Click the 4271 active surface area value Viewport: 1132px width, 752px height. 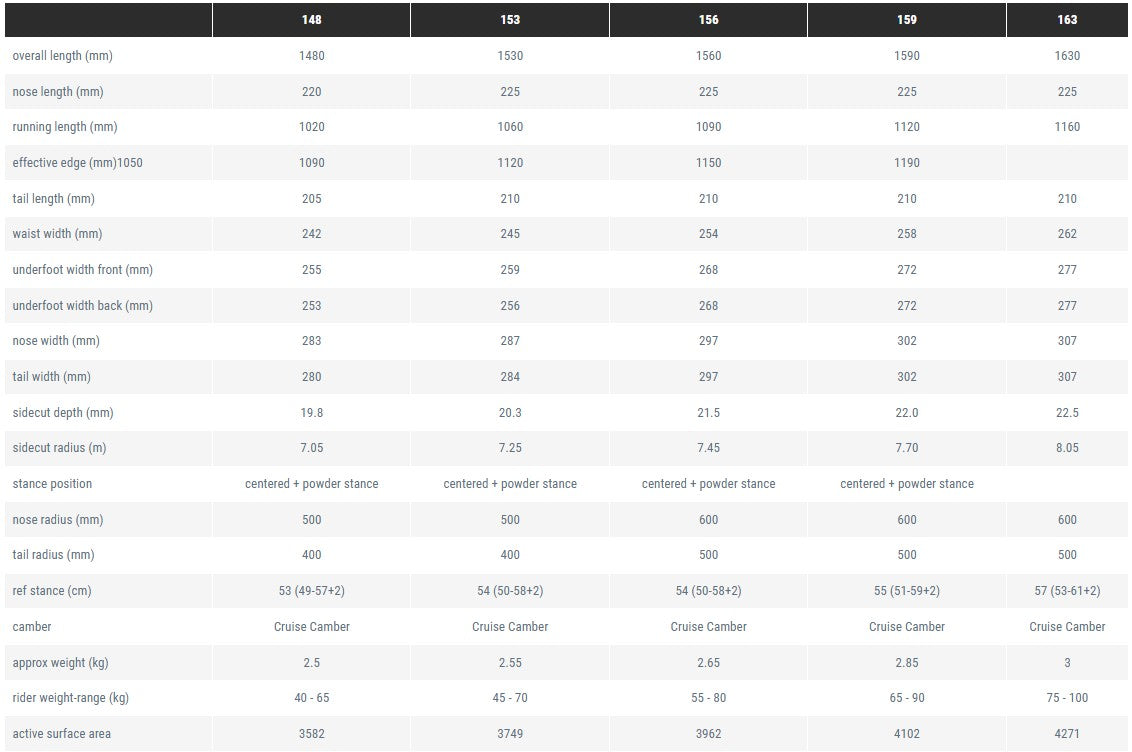point(1067,734)
